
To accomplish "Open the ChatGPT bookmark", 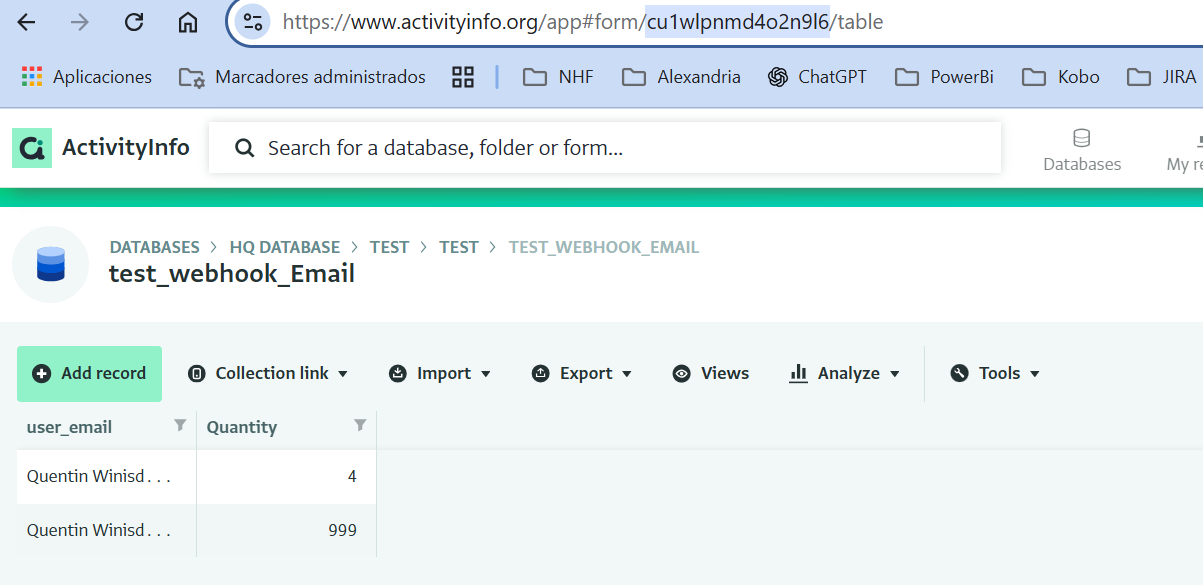I will (x=817, y=77).
